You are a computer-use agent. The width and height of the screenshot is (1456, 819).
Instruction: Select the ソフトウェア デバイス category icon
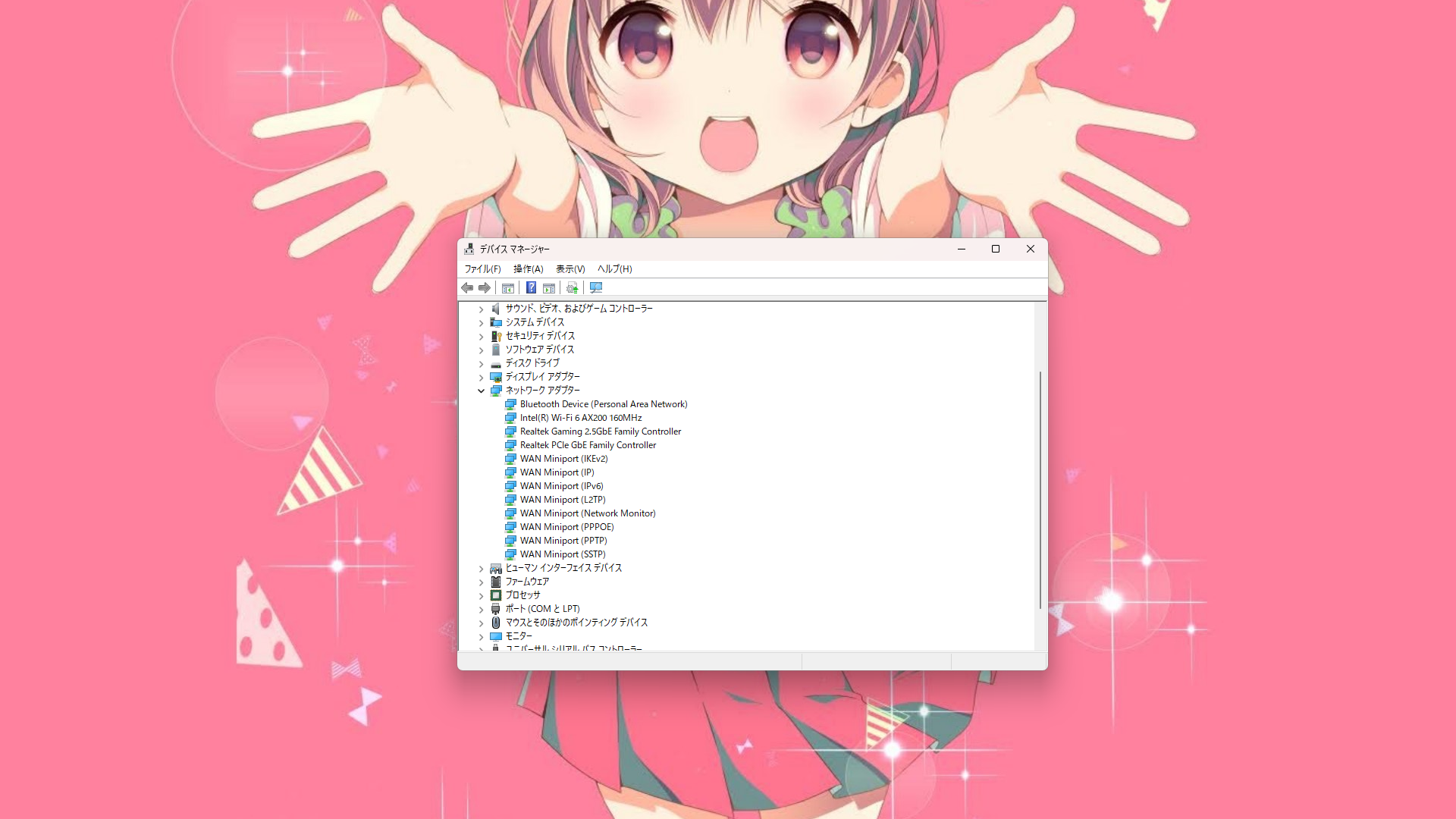496,350
